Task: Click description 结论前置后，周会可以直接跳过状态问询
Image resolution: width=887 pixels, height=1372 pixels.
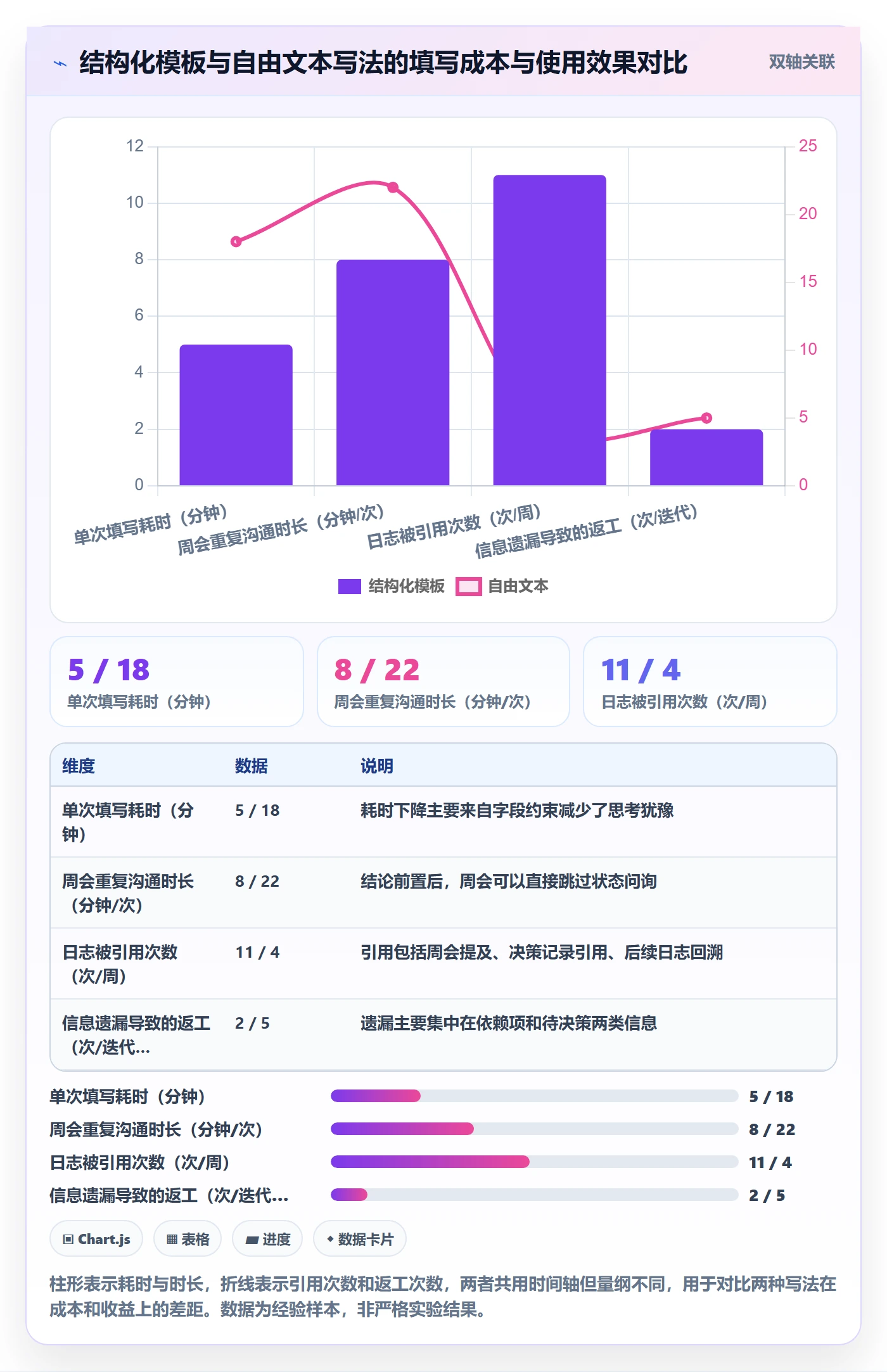Action: pos(509,881)
